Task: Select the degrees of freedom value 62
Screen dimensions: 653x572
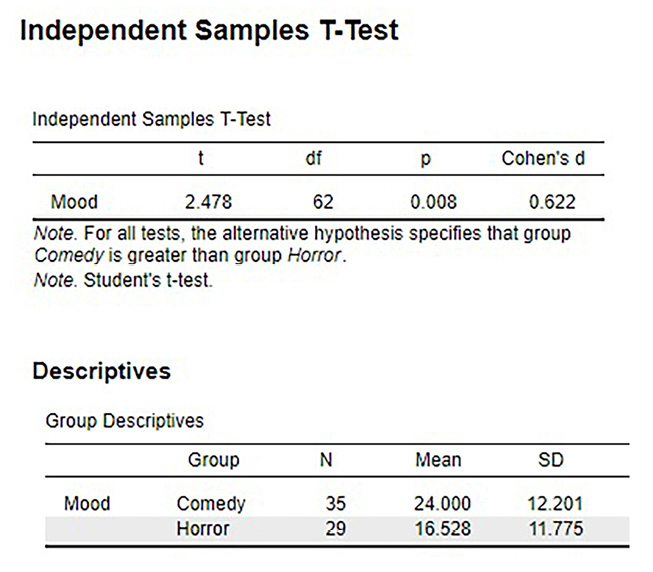Action: tap(322, 202)
